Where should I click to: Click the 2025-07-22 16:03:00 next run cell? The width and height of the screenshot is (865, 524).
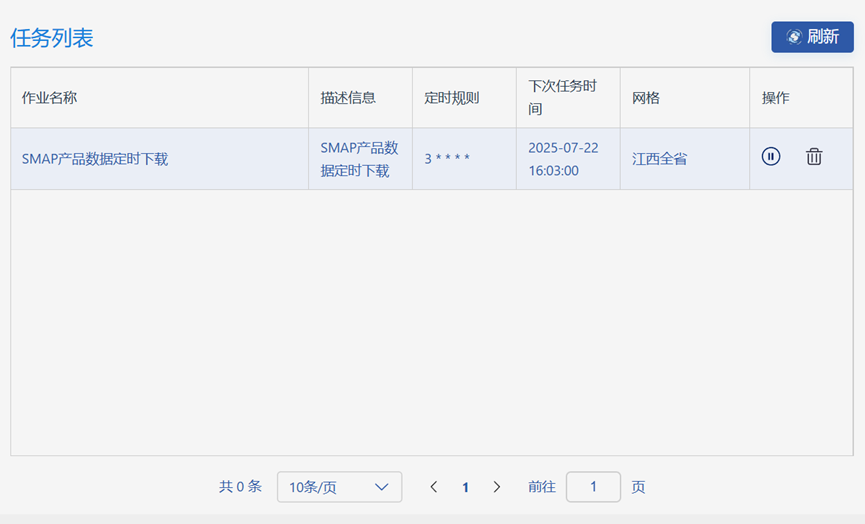pos(568,159)
